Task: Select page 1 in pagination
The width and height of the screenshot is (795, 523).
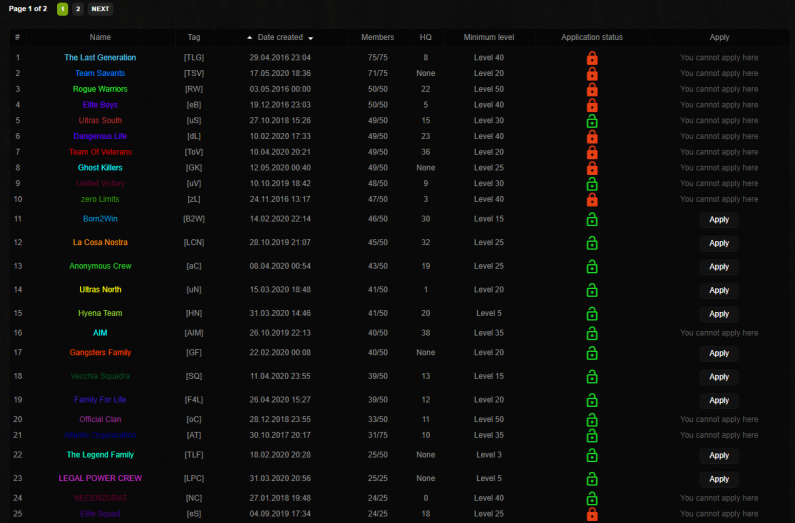Action: 62,9
